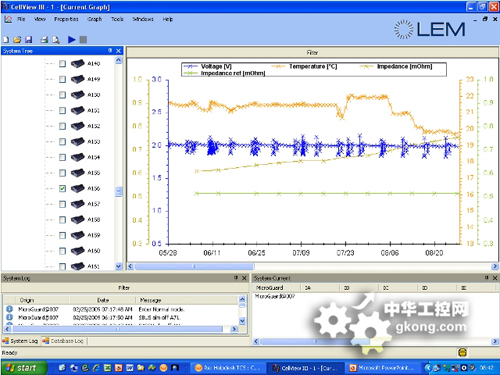The height and width of the screenshot is (375, 500).
Task: Close the System Log panel
Action: pos(244,278)
